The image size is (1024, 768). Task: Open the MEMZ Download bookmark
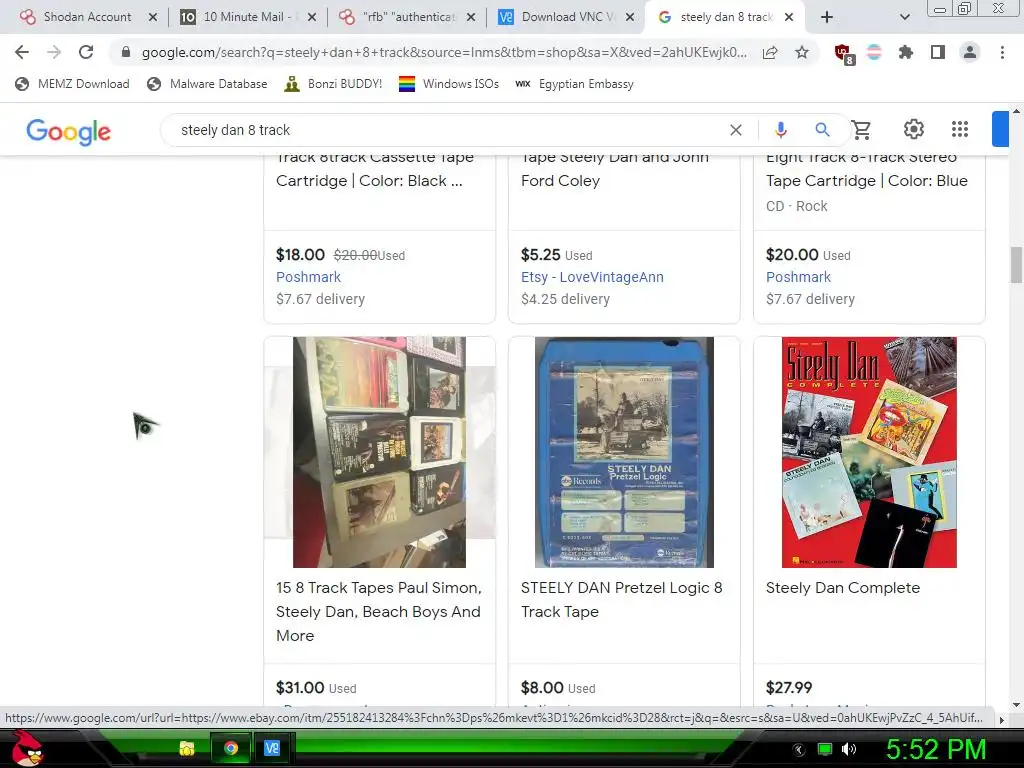(72, 84)
